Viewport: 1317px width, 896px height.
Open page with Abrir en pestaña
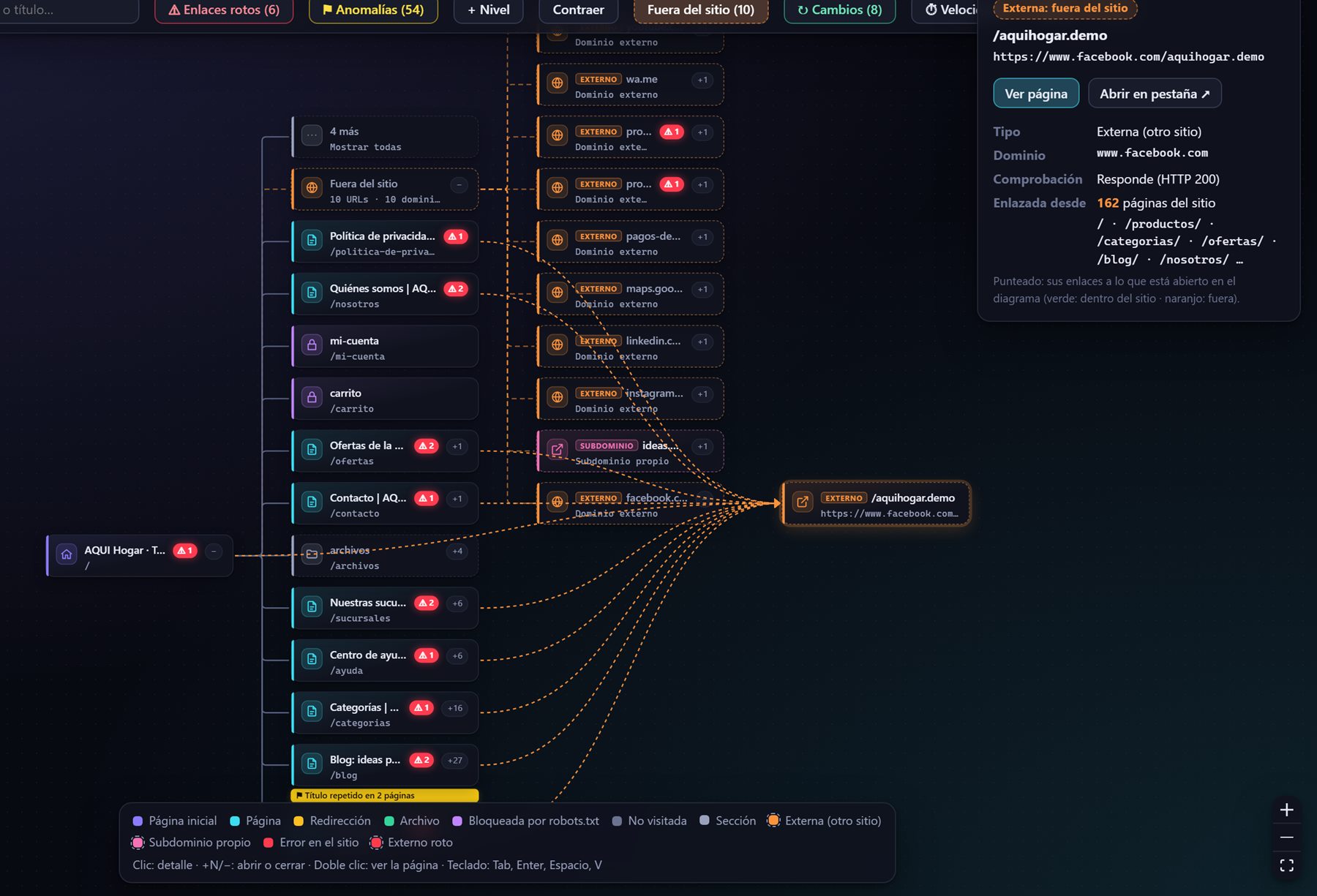(x=1155, y=94)
